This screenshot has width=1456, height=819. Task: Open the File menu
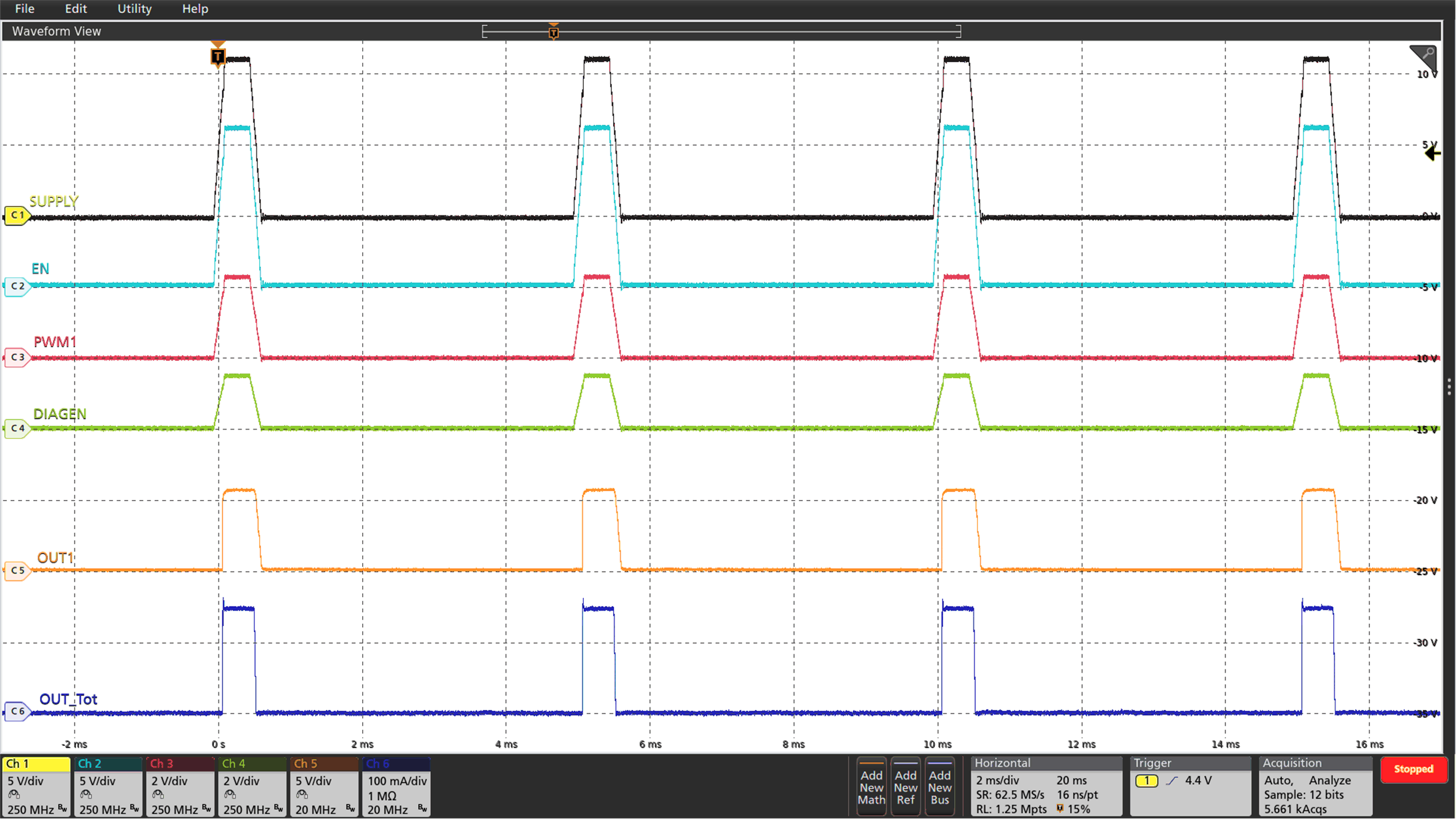tap(24, 9)
